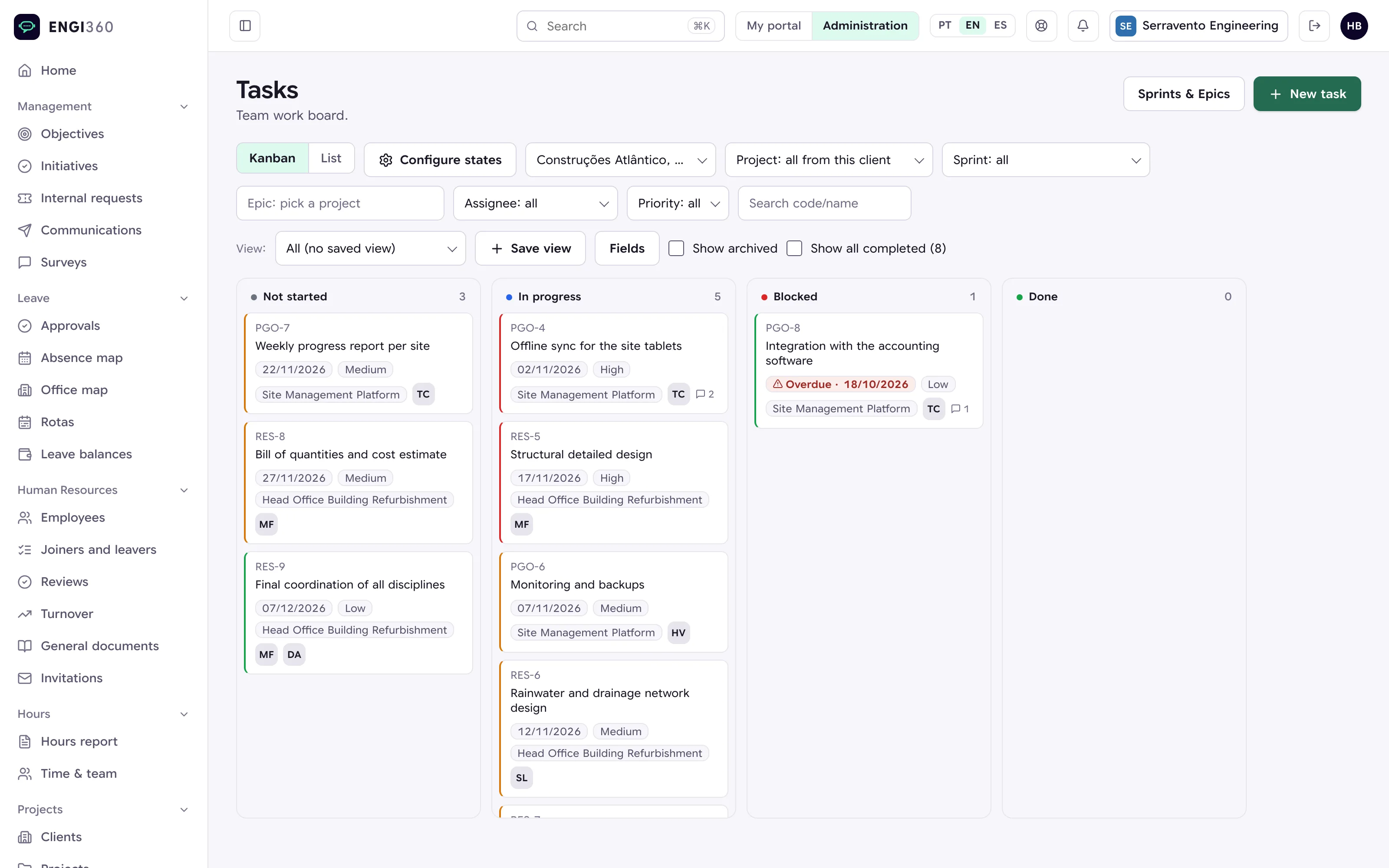This screenshot has width=1389, height=868.
Task: Open the Serravento Engineering organization switcher
Action: [x=1198, y=26]
